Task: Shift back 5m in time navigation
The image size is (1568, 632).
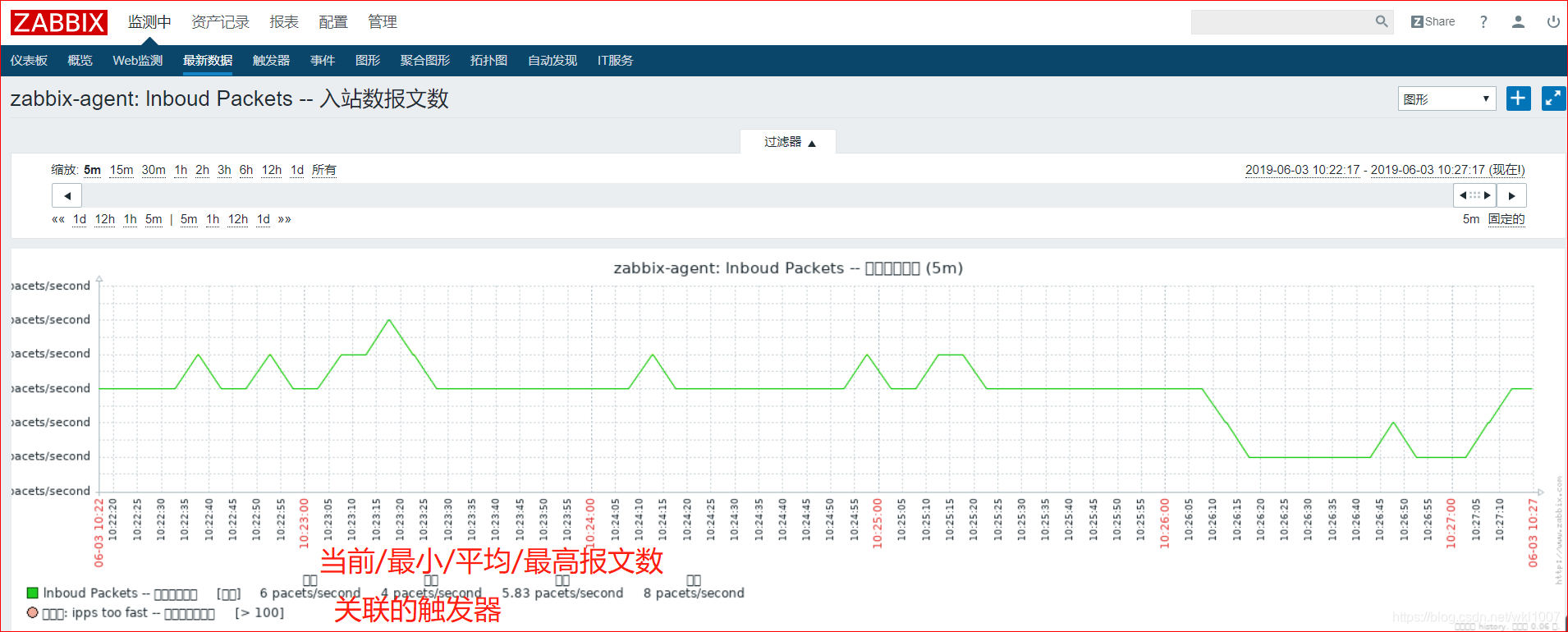Action: point(154,219)
